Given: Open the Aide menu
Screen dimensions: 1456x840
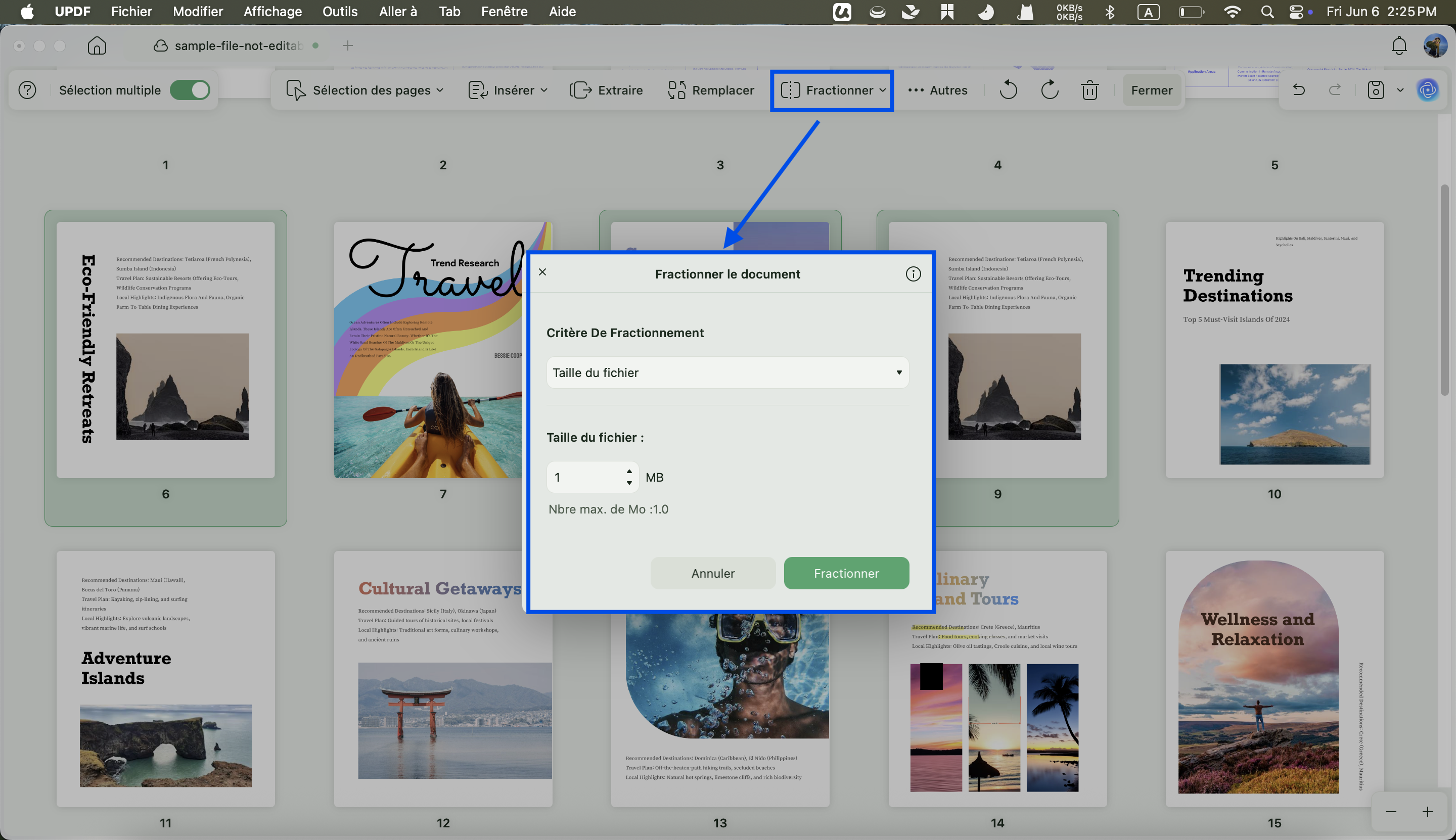Looking at the screenshot, I should click(x=563, y=12).
